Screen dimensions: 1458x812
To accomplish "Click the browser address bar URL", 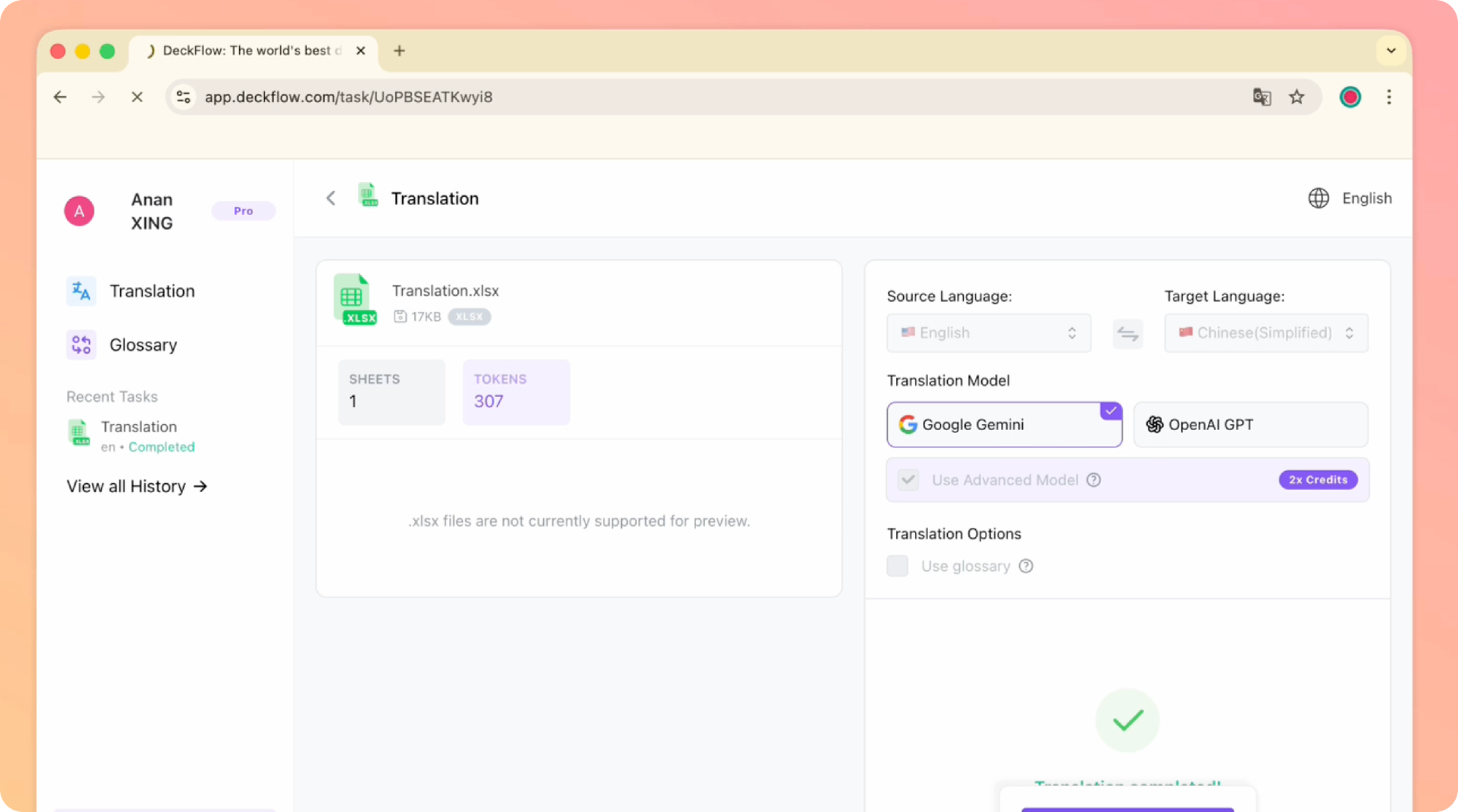I will pos(348,97).
